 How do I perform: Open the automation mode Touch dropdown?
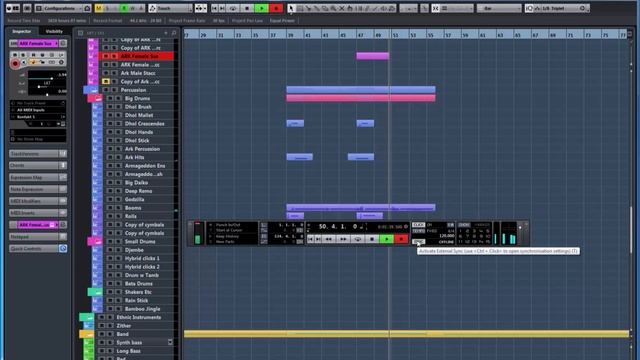pos(171,8)
